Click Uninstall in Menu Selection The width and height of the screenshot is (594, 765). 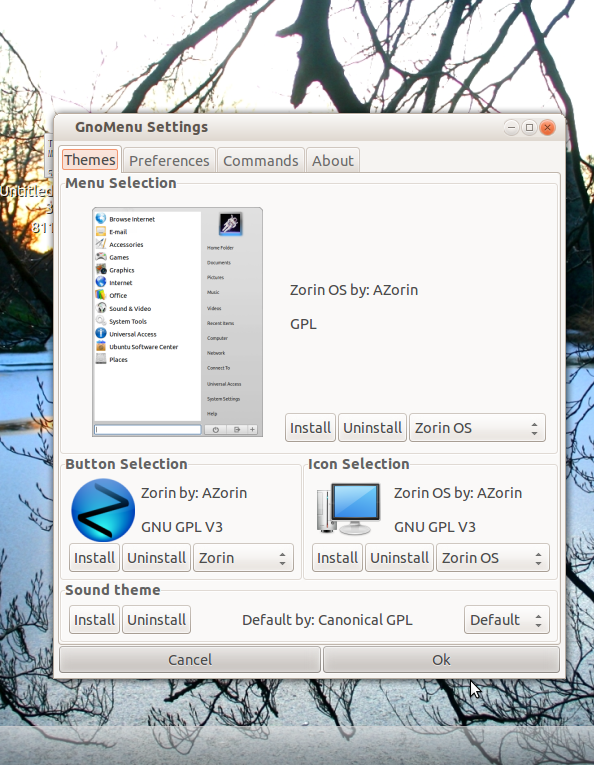click(372, 428)
